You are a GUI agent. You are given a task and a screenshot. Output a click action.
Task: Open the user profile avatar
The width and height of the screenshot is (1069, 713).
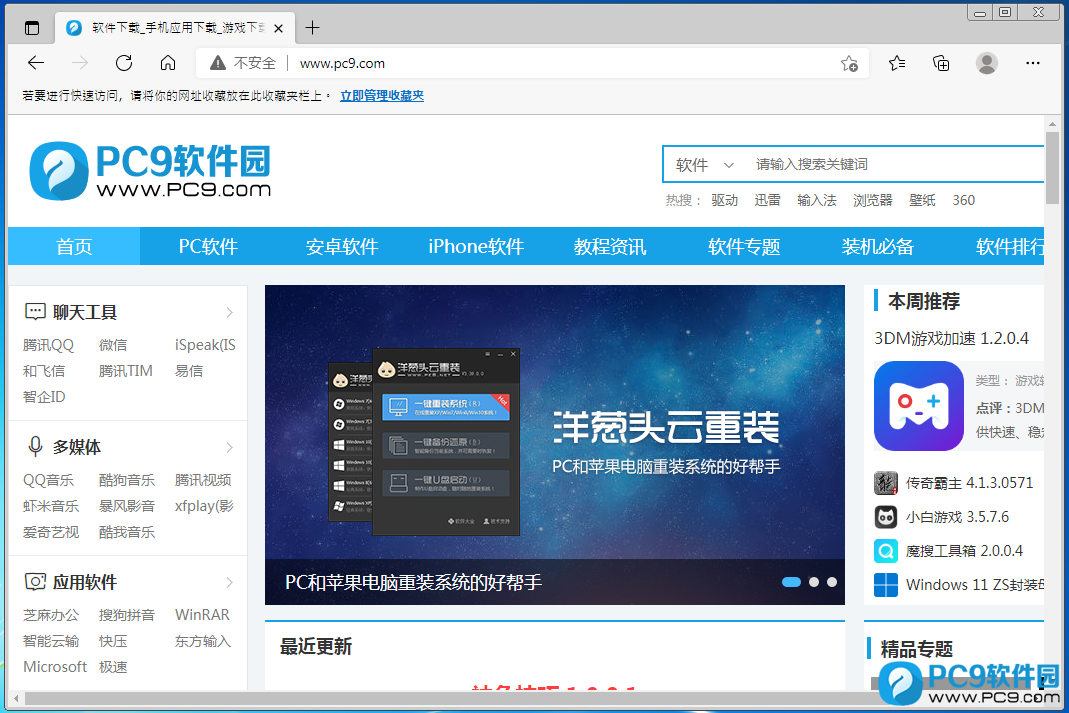click(987, 63)
